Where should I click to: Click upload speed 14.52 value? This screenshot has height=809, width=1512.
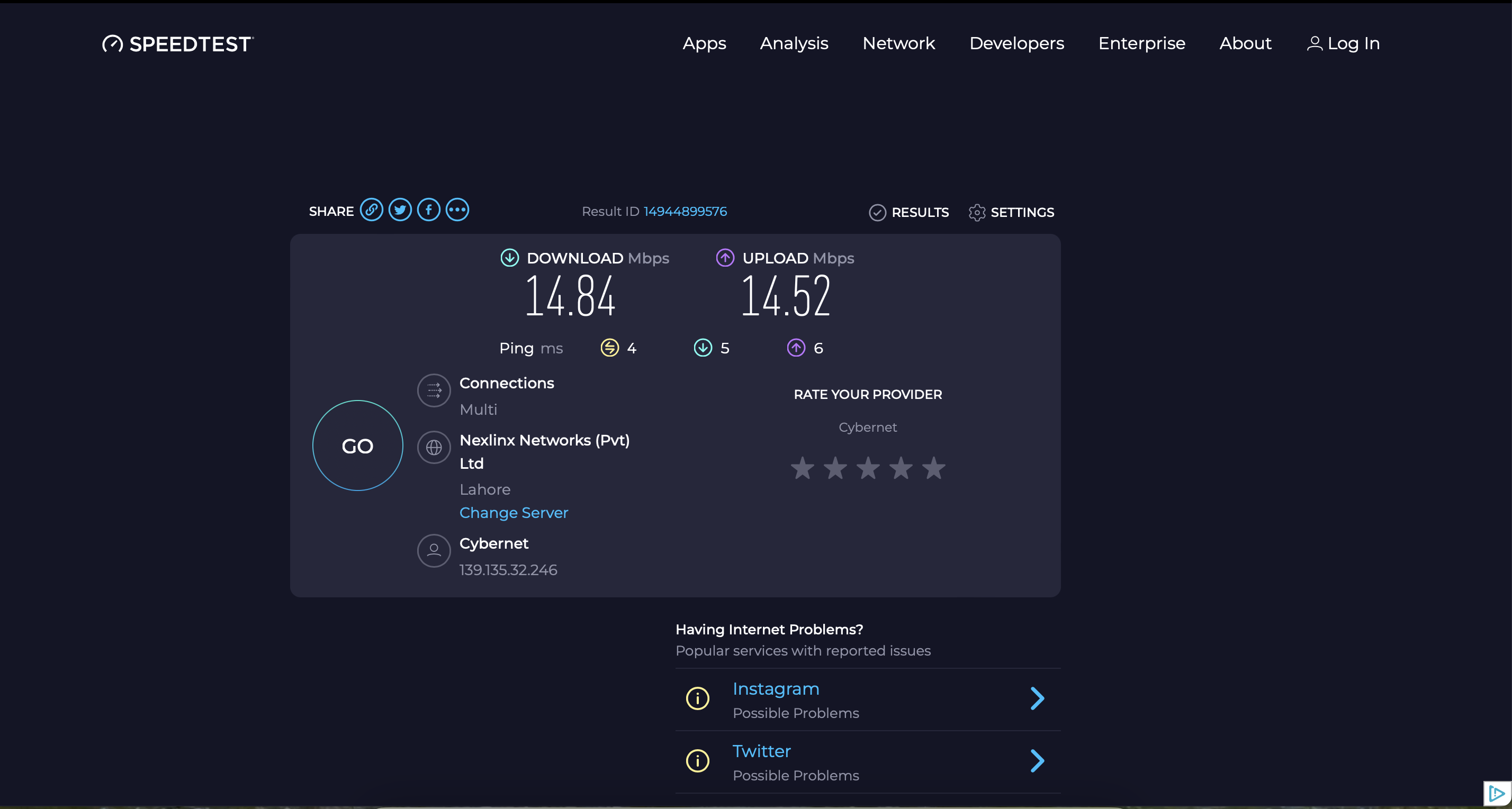click(x=786, y=296)
